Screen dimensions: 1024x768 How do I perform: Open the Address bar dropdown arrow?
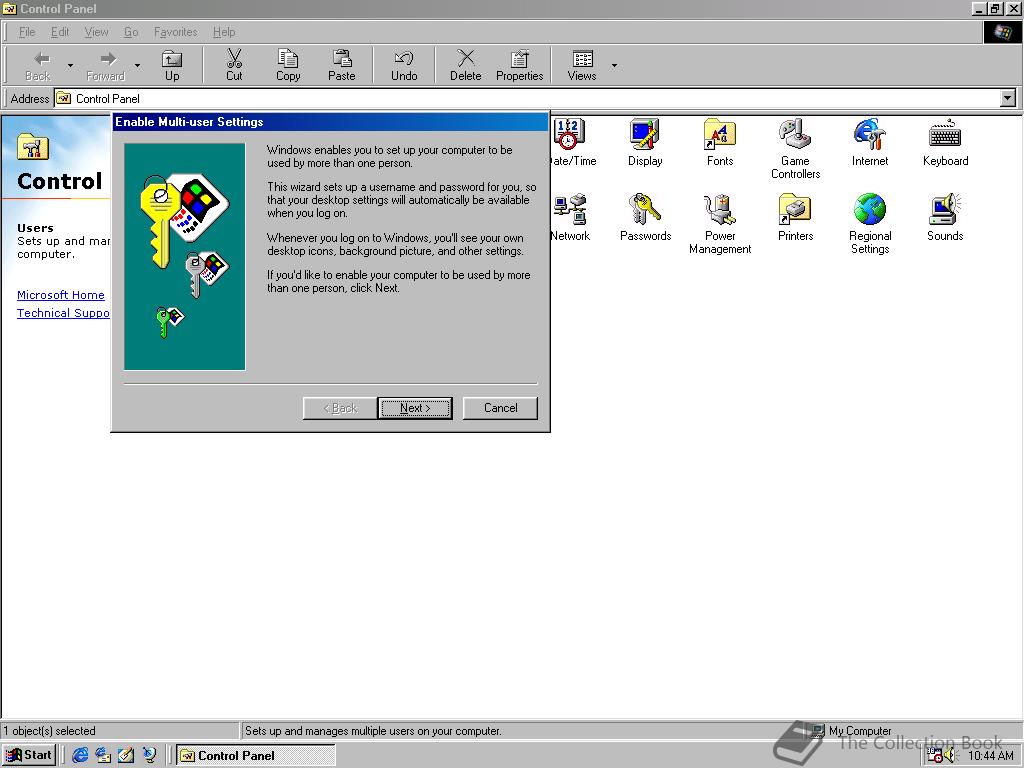pyautogui.click(x=1009, y=98)
